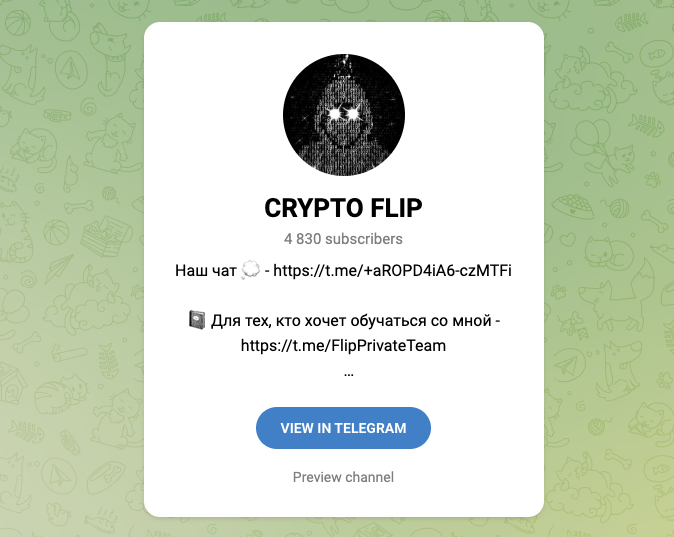Click the CRYPTO FLIP channel avatar
This screenshot has width=674, height=537.
(x=343, y=115)
